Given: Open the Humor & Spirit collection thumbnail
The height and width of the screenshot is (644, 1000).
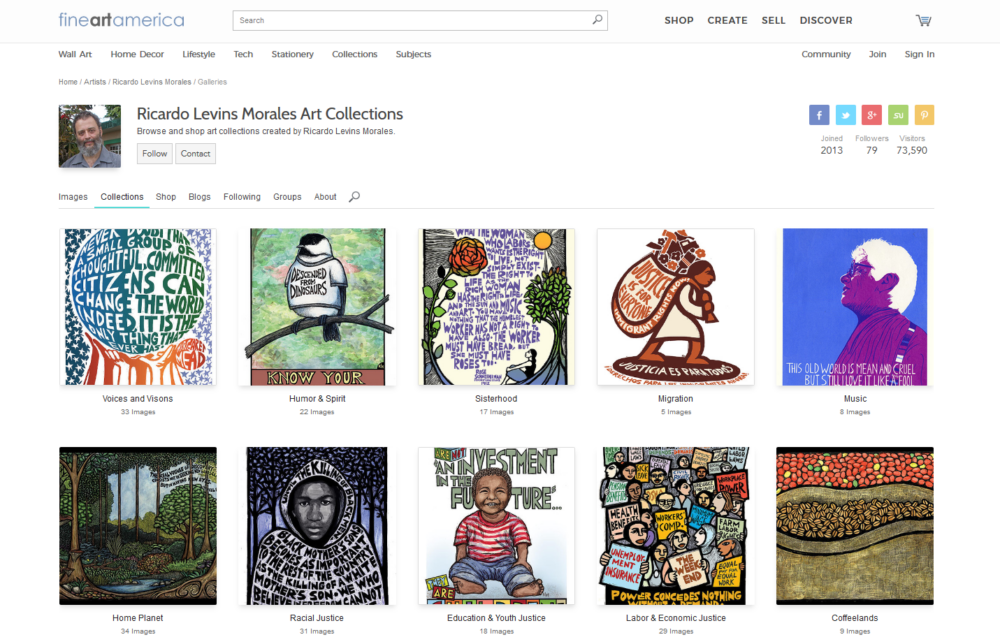Looking at the screenshot, I should (317, 307).
